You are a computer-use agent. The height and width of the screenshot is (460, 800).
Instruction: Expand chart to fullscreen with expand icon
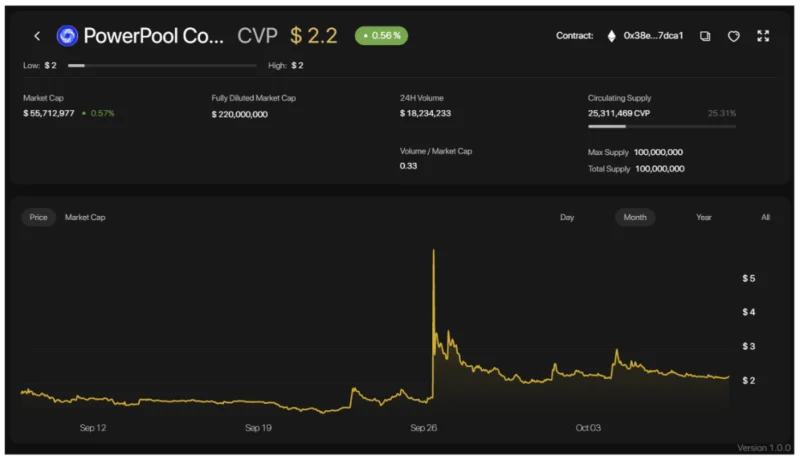pyautogui.click(x=763, y=36)
